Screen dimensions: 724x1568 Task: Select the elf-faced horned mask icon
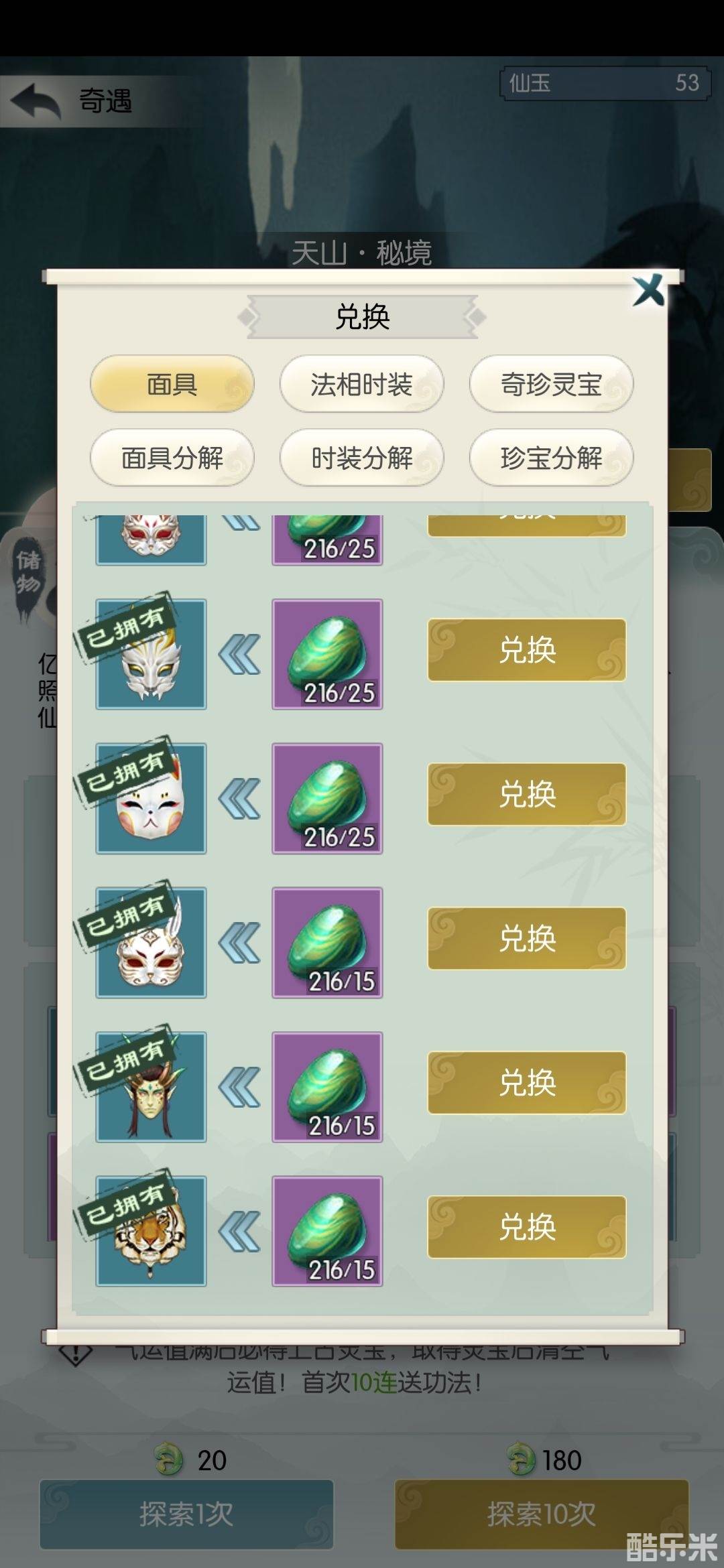[151, 1087]
